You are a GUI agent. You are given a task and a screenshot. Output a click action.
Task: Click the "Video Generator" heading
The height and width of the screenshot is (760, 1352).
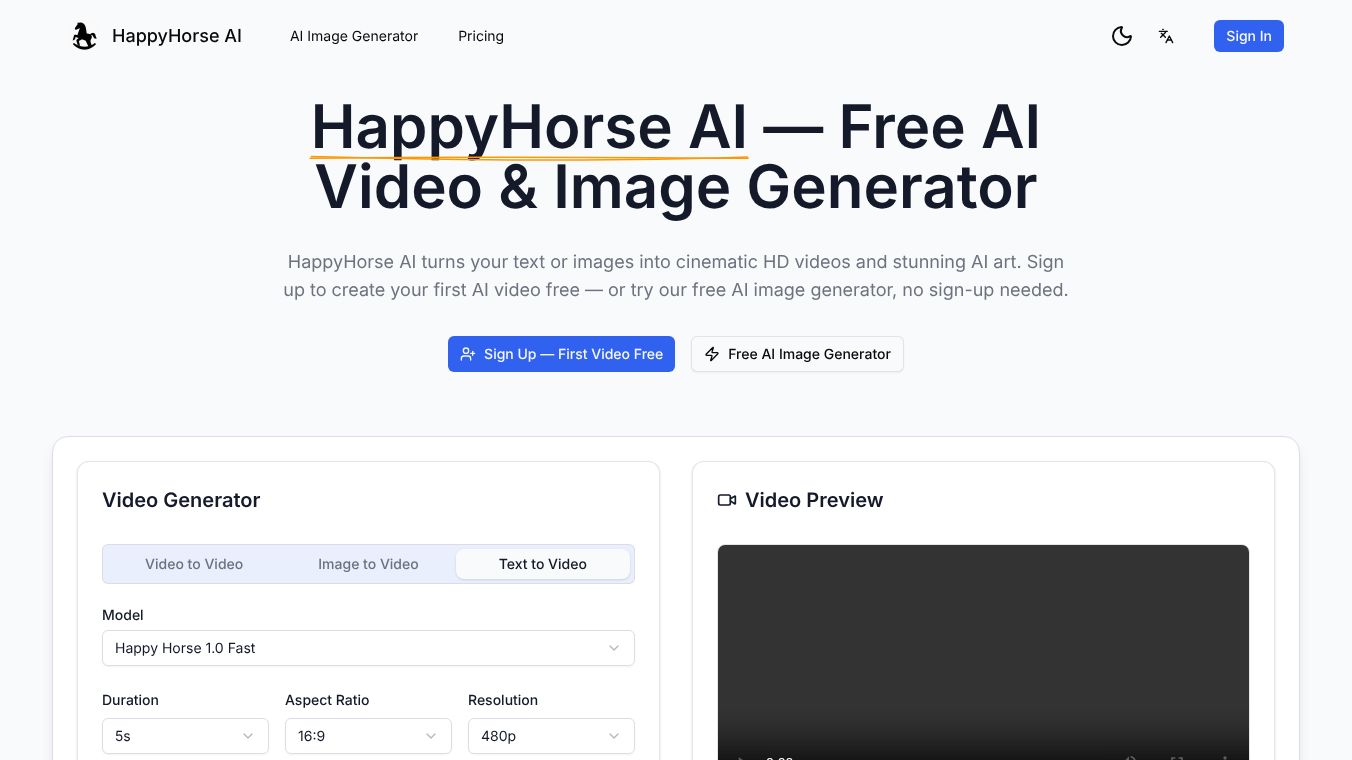[181, 500]
